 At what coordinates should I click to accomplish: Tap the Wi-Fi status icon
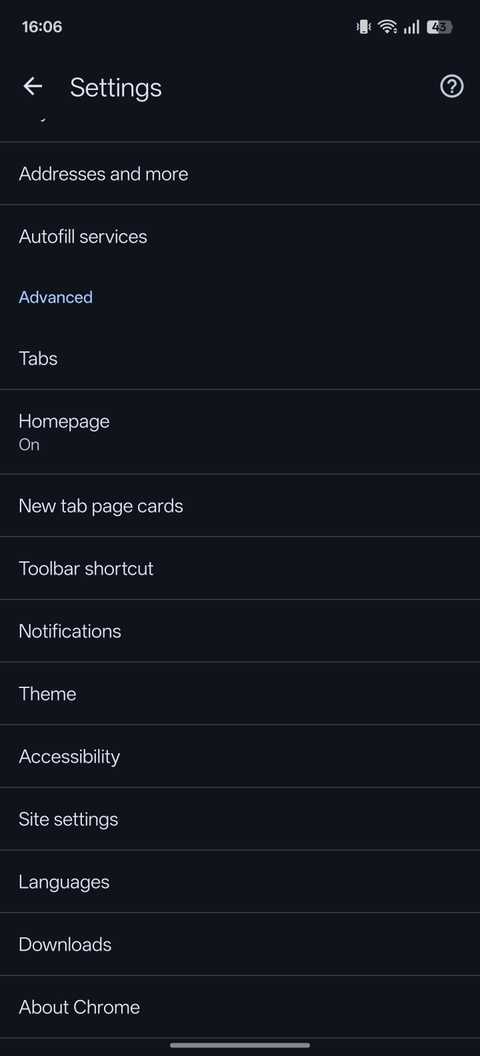(387, 27)
